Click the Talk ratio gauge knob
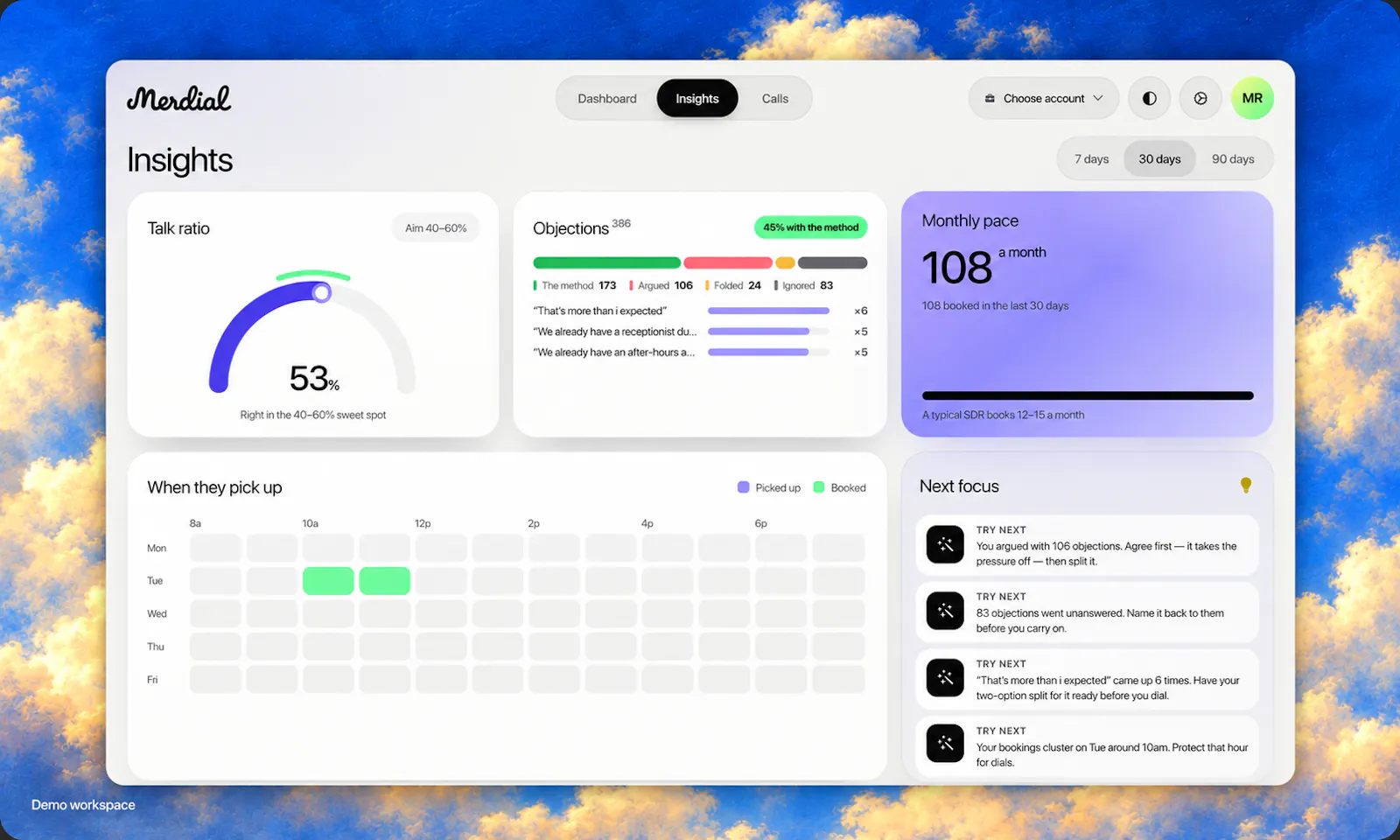Viewport: 1400px width, 840px height. tap(322, 292)
